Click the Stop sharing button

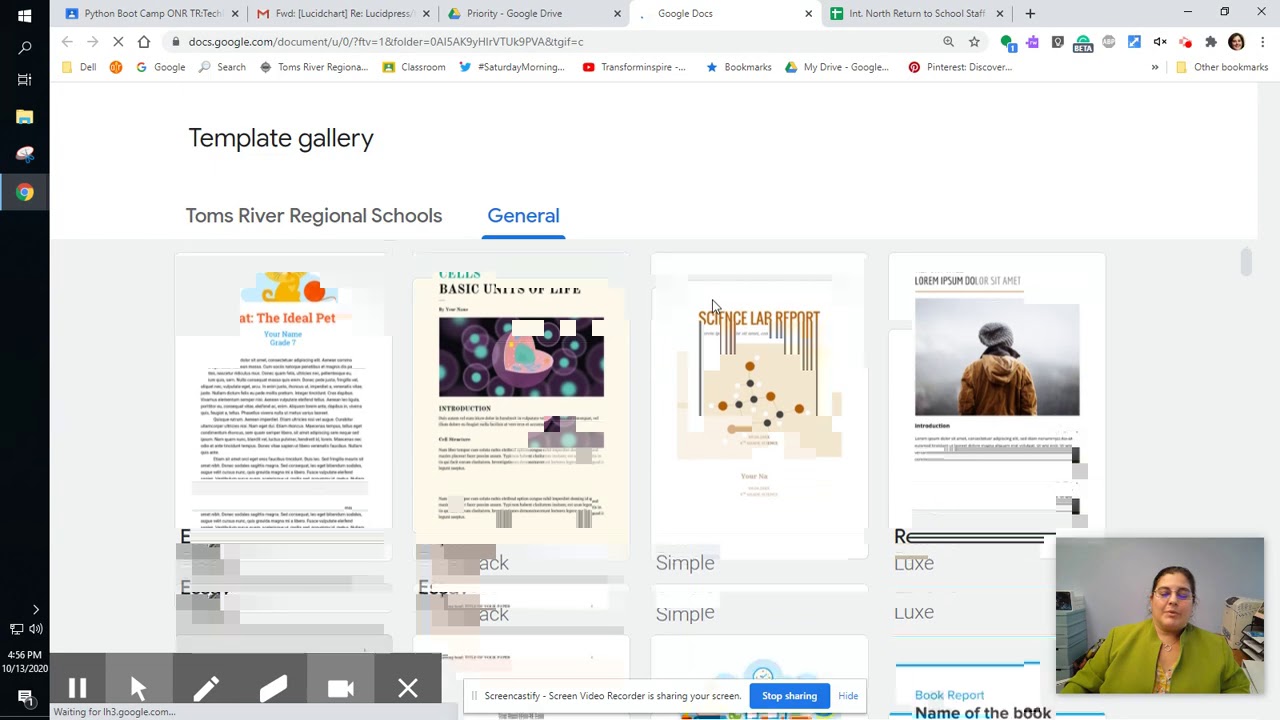(x=789, y=696)
